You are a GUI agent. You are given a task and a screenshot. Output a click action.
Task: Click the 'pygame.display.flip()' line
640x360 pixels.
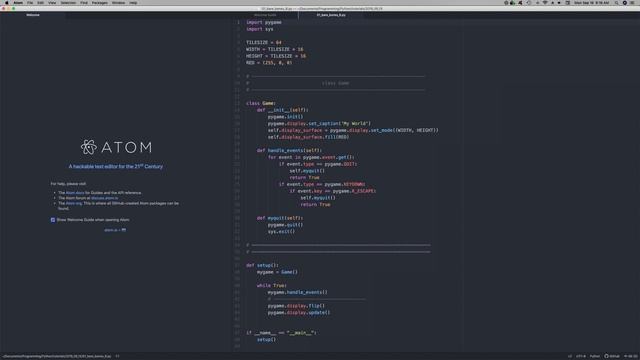point(296,306)
